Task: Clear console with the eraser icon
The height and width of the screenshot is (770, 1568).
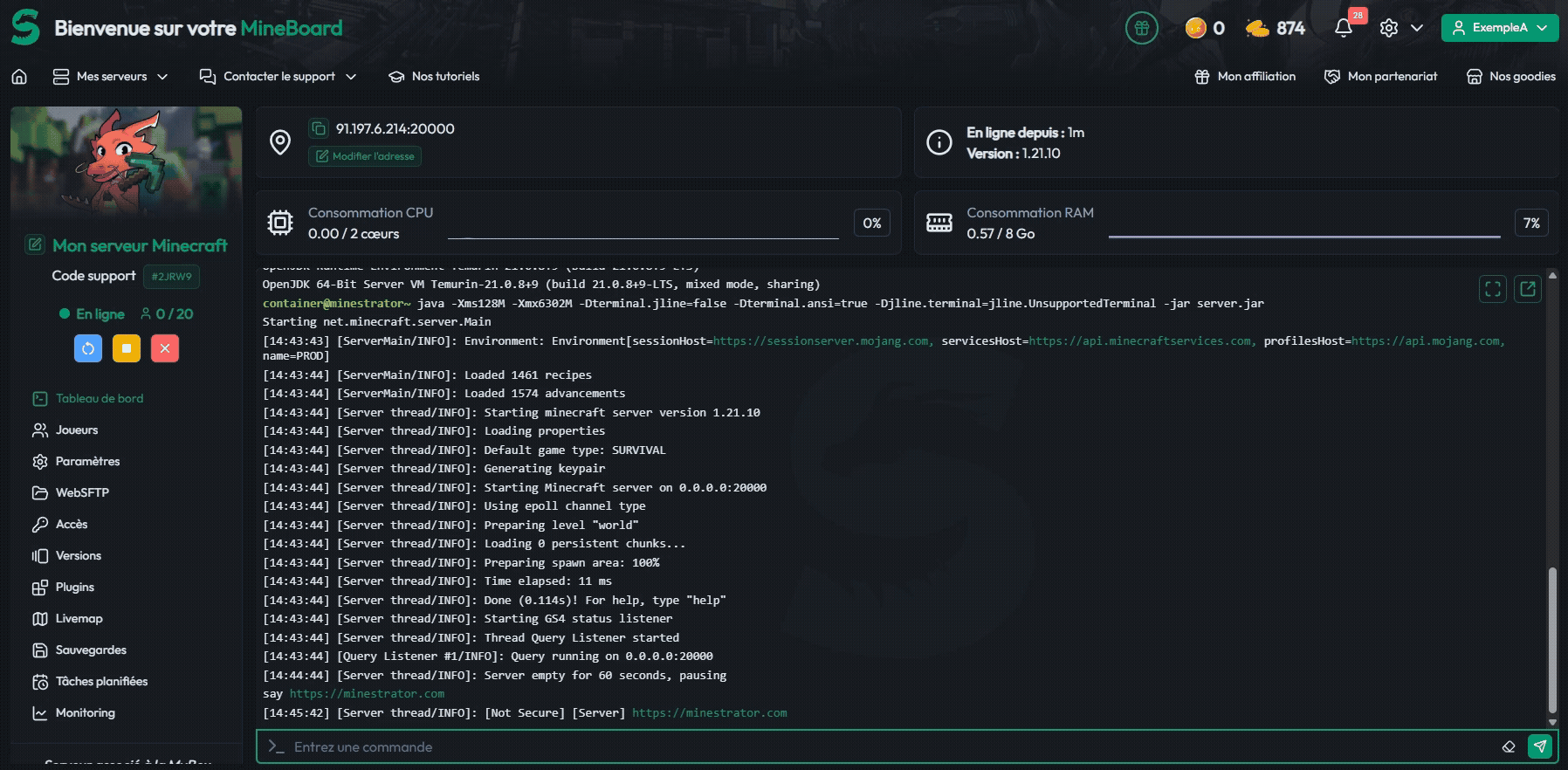Action: (x=1509, y=746)
